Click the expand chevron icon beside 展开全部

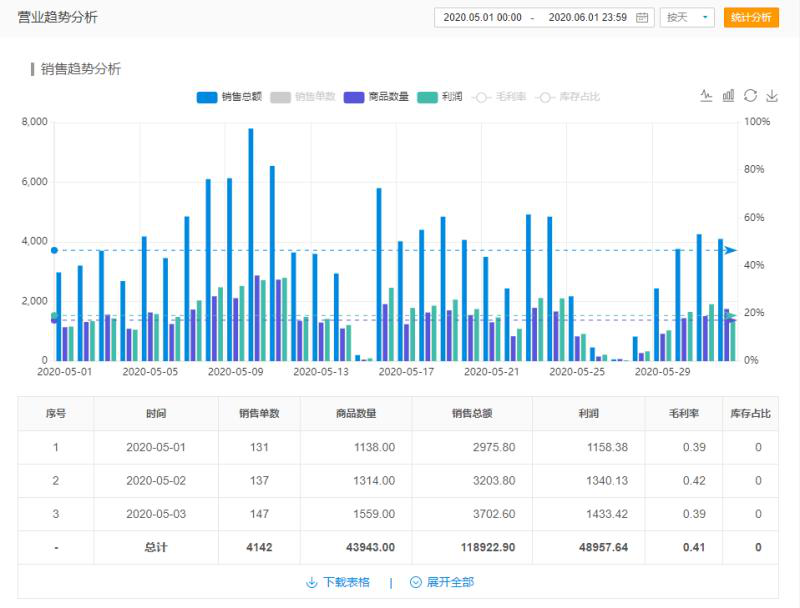point(416,582)
